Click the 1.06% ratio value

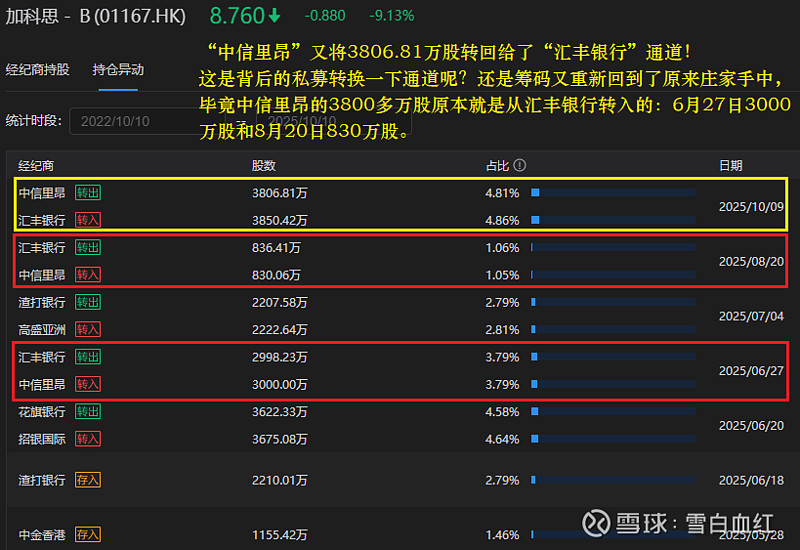pos(502,247)
